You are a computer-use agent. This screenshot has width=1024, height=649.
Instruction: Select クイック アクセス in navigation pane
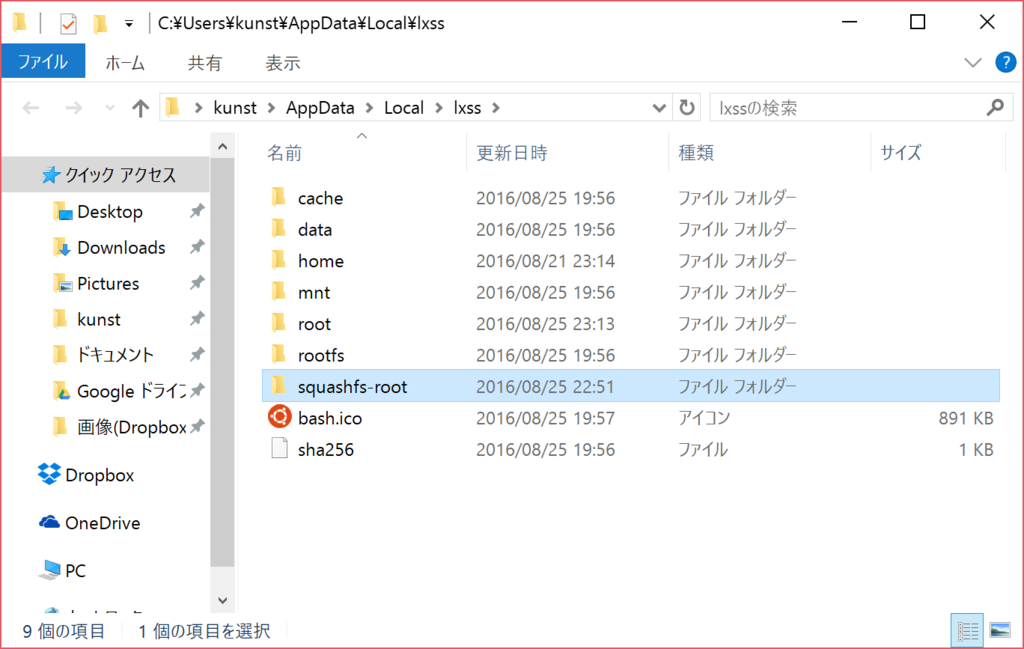108,175
